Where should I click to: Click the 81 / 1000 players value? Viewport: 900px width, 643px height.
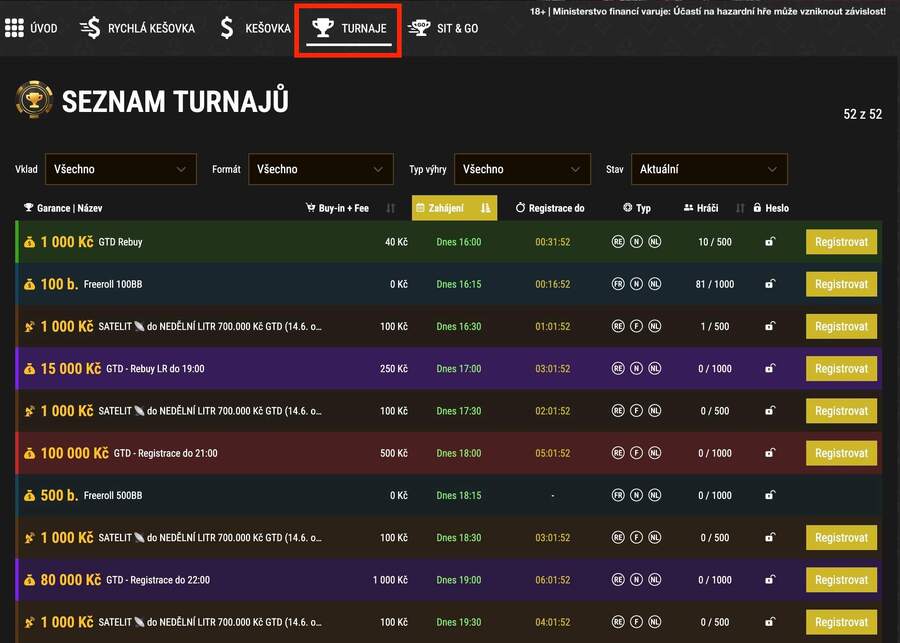click(715, 284)
